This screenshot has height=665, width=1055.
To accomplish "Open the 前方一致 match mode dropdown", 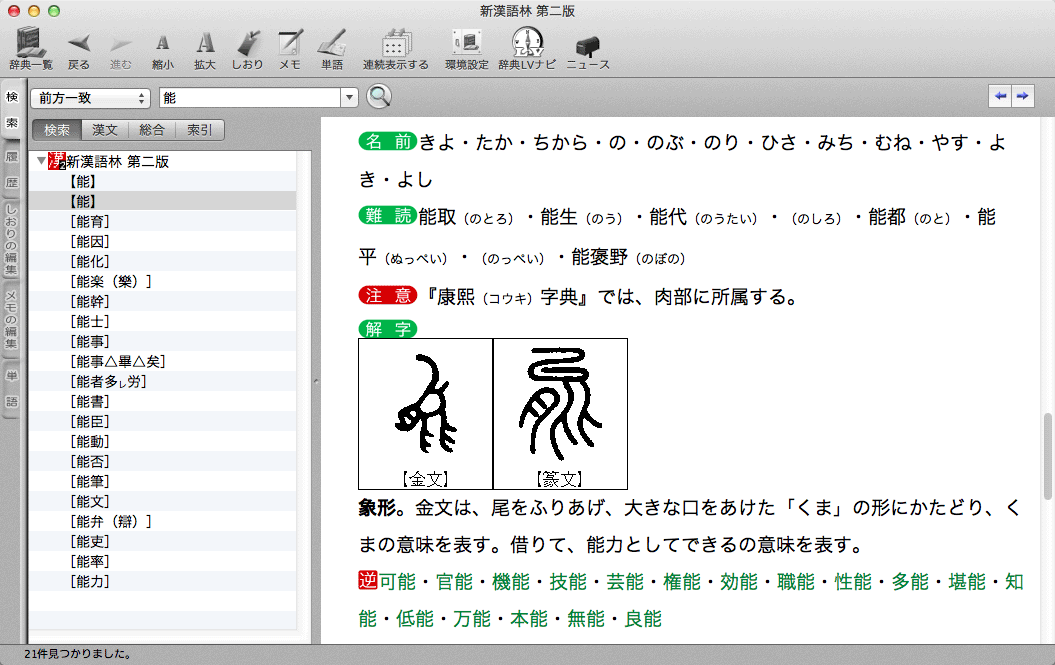I will (90, 98).
